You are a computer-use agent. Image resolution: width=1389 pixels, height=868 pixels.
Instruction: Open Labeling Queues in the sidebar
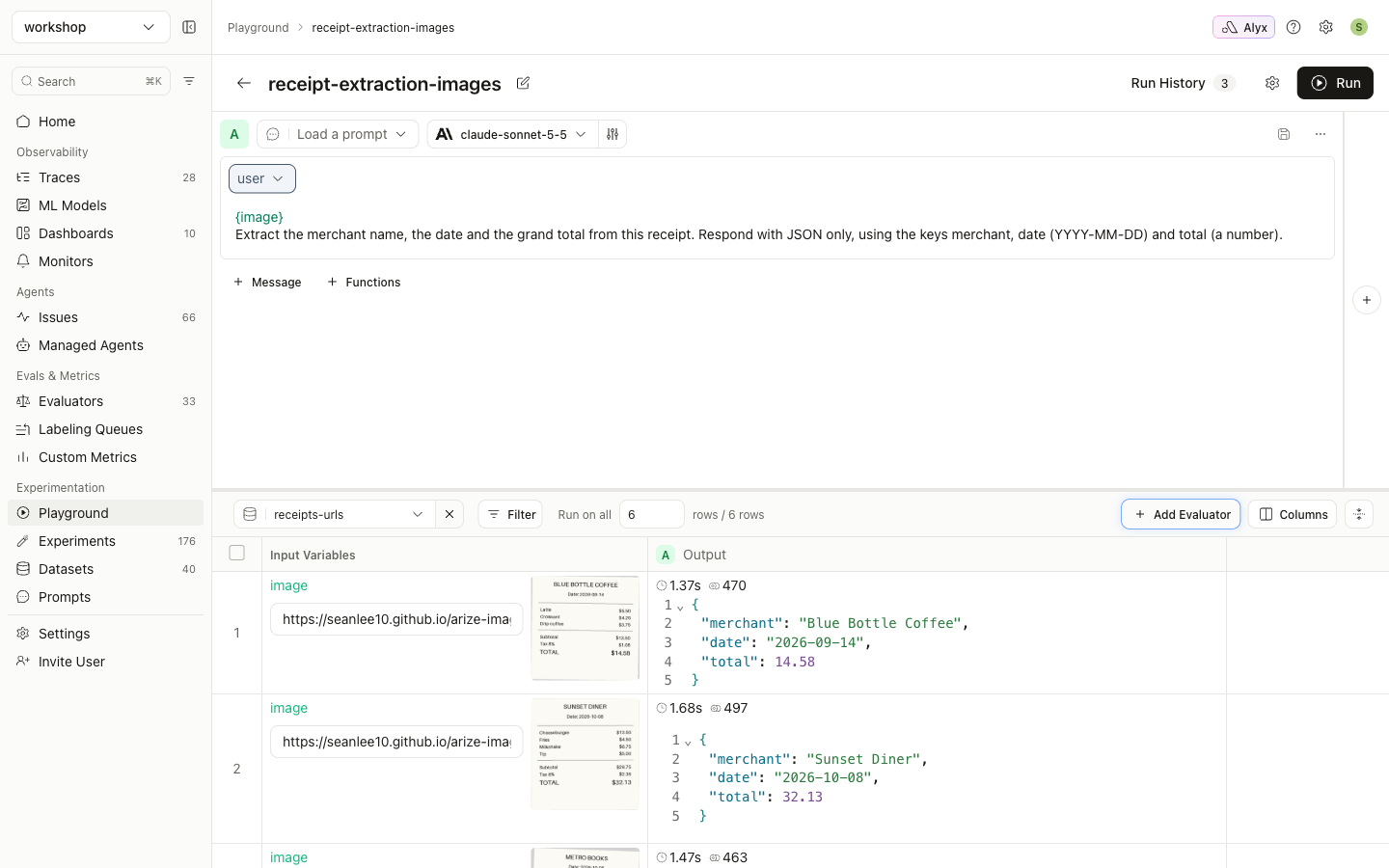[x=106, y=429]
